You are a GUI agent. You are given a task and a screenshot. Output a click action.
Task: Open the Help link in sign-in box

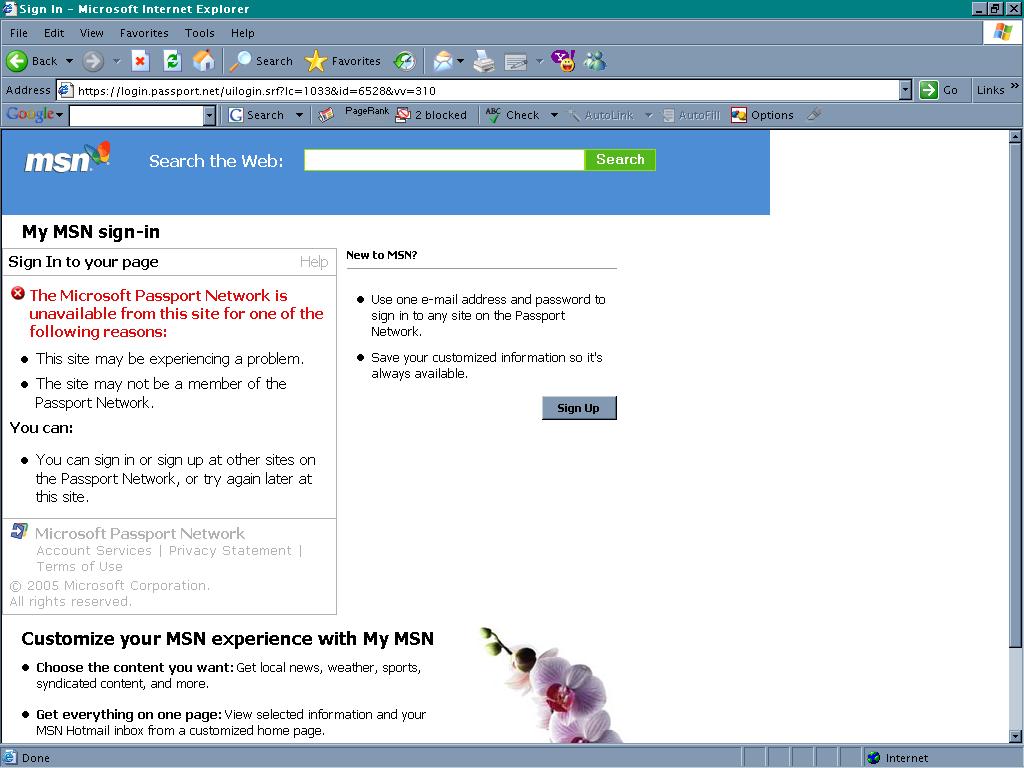point(313,262)
